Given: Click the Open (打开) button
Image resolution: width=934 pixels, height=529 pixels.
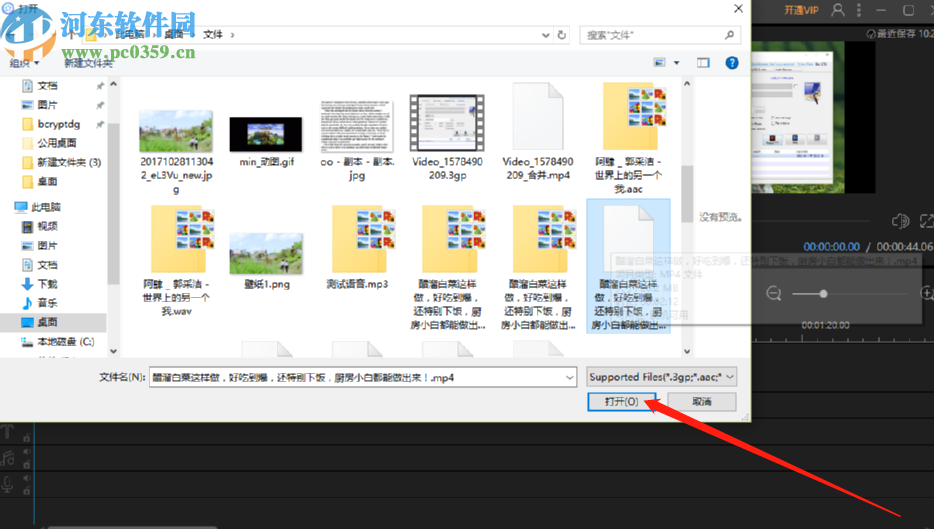Looking at the screenshot, I should coord(621,402).
